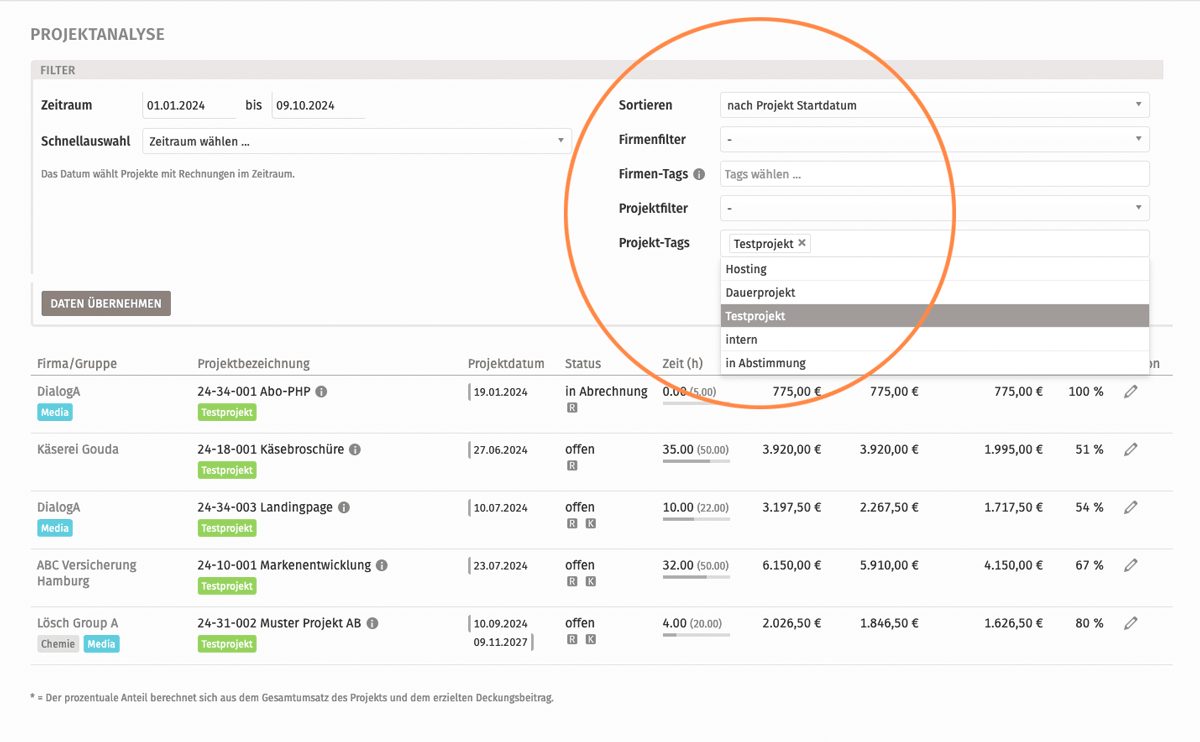Open project 24-10-001 Markenentwicklung
1200x742 pixels.
click(284, 566)
